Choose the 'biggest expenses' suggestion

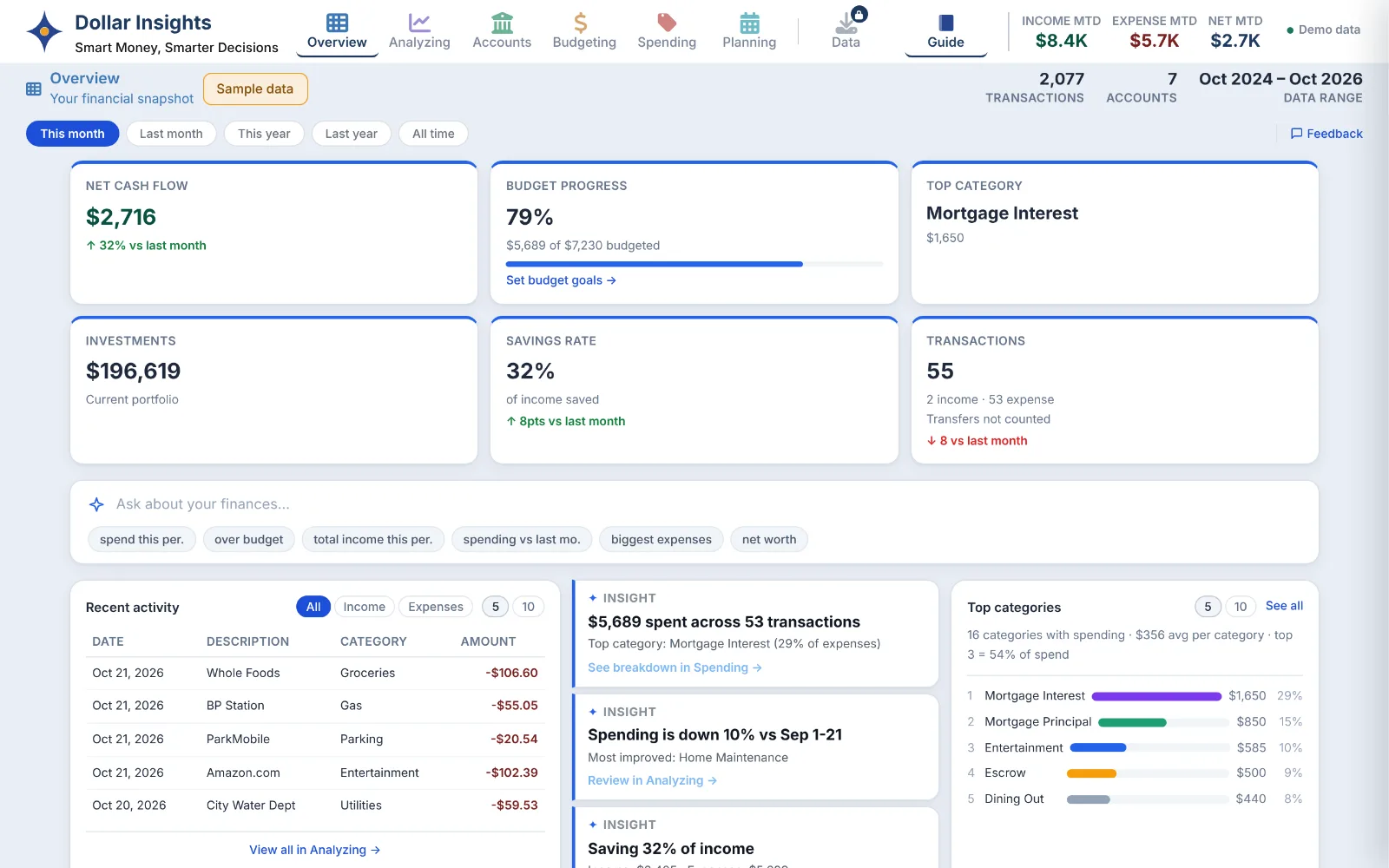[x=662, y=540]
